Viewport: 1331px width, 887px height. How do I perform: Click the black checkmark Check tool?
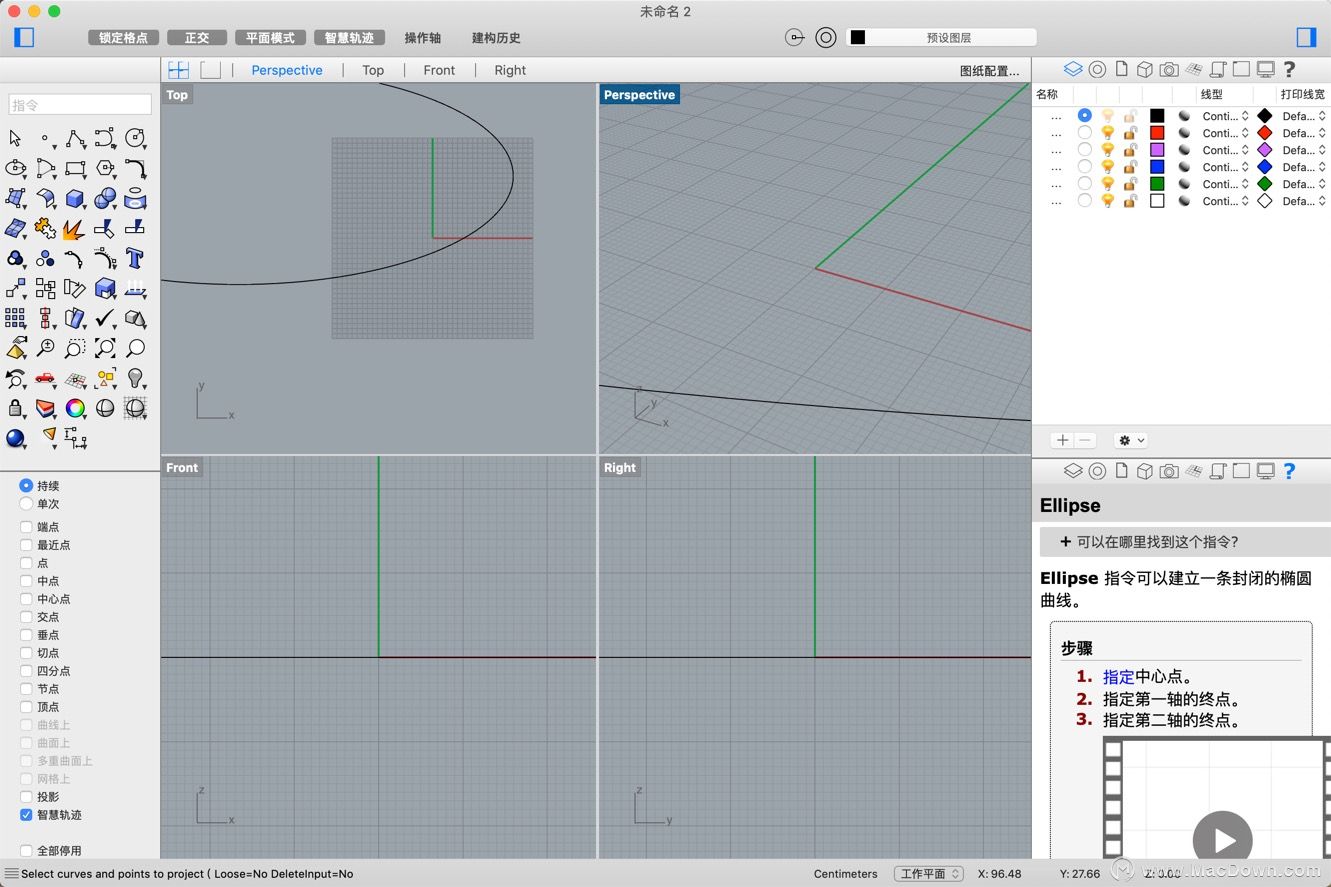pyautogui.click(x=105, y=318)
